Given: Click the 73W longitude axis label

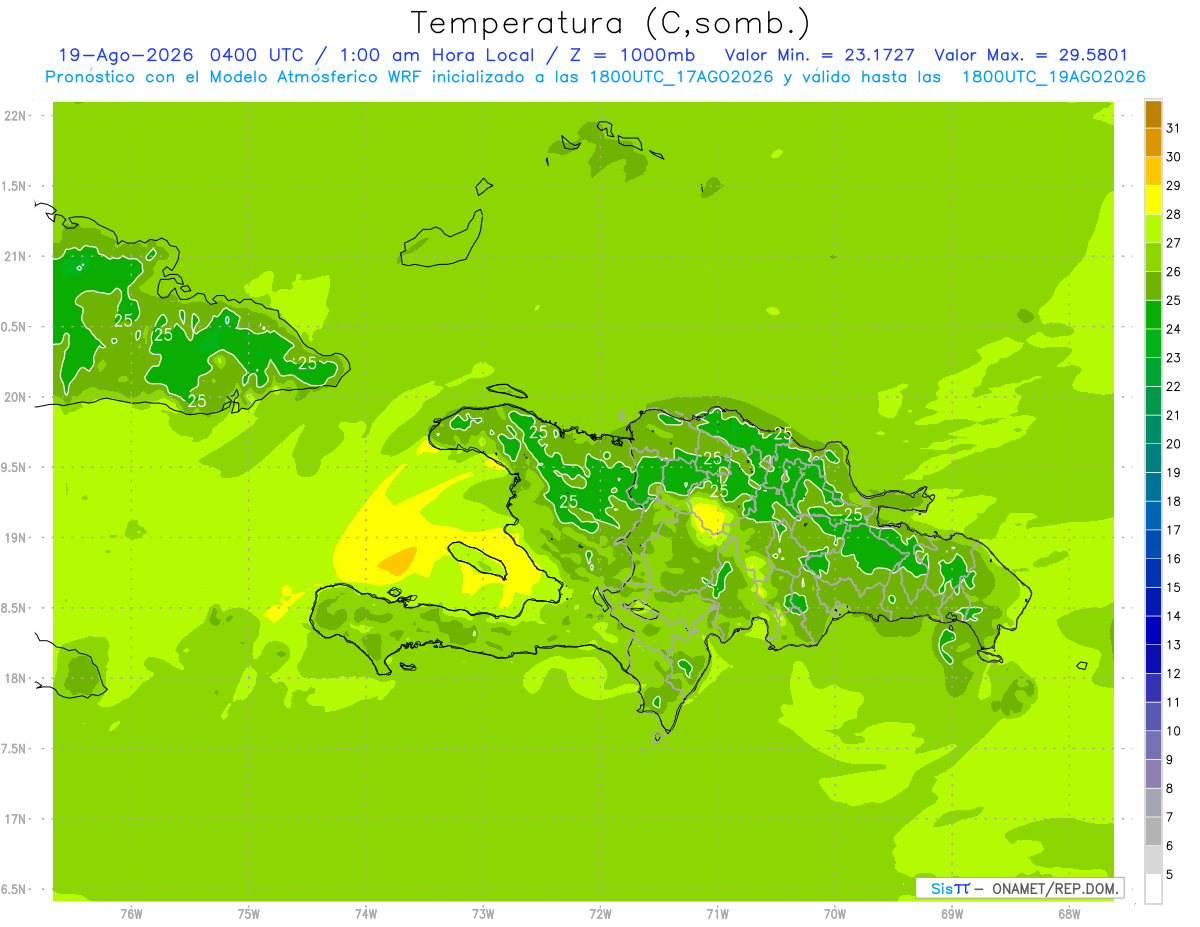Looking at the screenshot, I should tap(483, 913).
